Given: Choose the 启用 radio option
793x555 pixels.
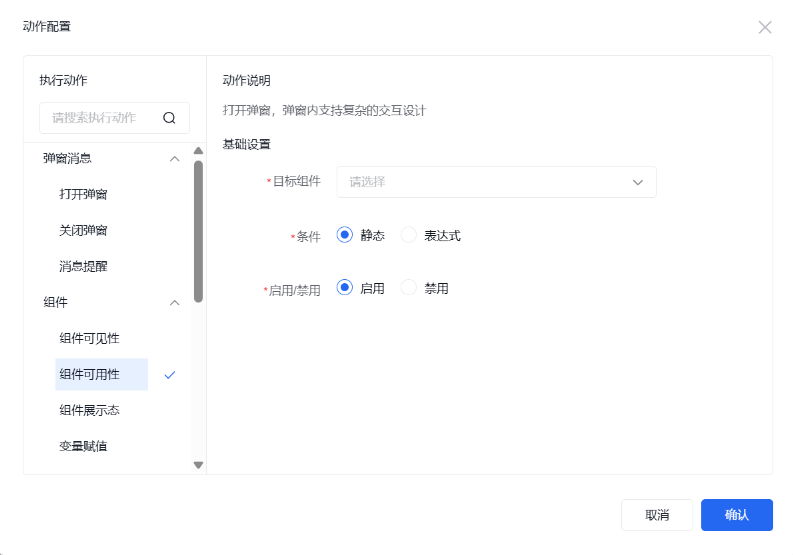Looking at the screenshot, I should 345,288.
